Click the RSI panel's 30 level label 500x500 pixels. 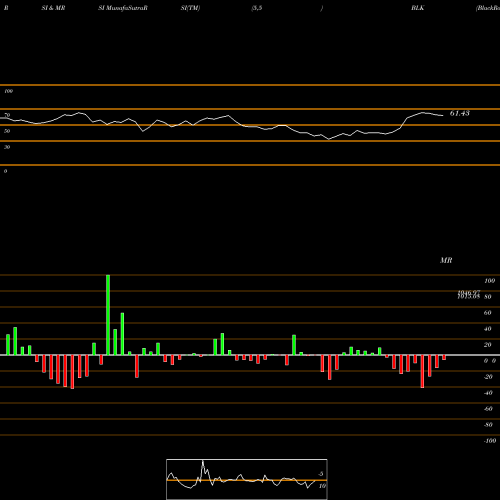click(x=7, y=147)
